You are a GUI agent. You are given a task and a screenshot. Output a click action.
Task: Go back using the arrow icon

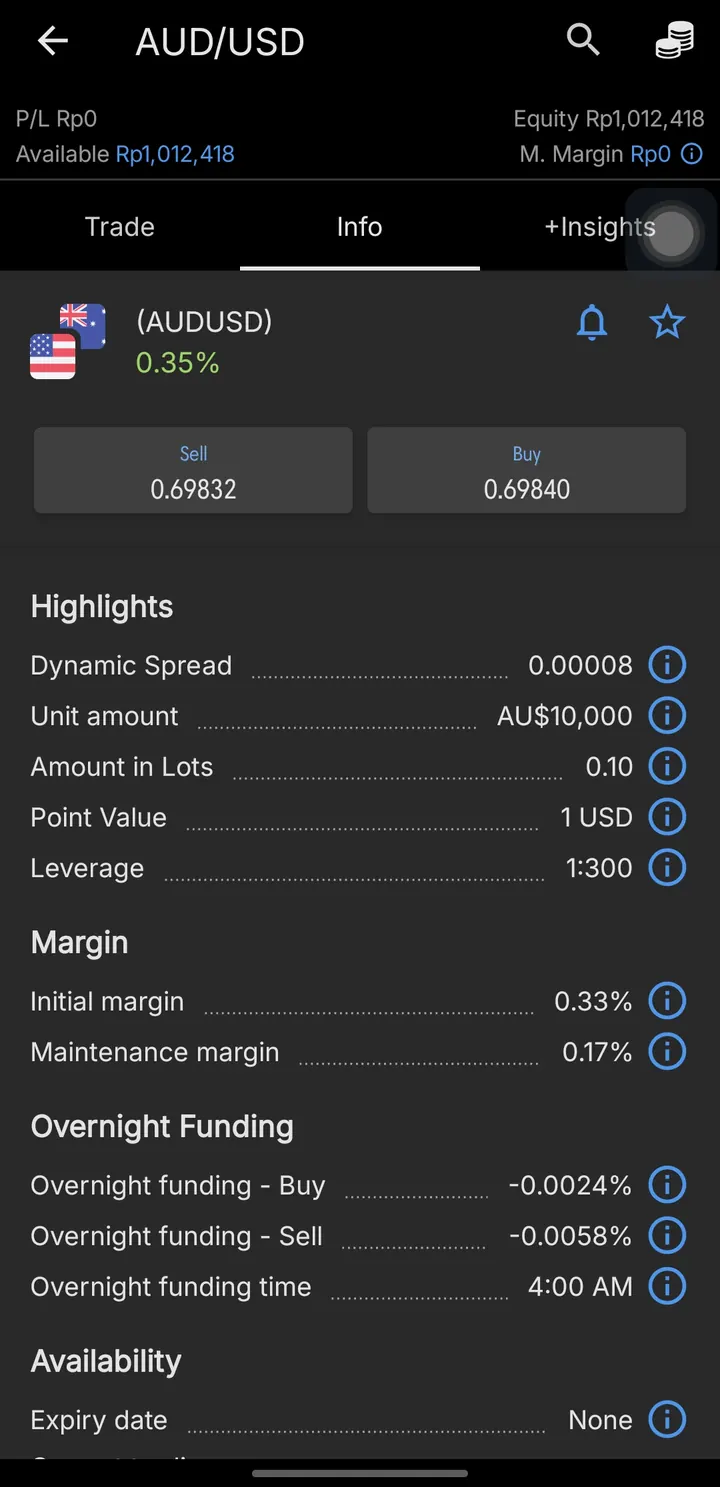point(53,41)
